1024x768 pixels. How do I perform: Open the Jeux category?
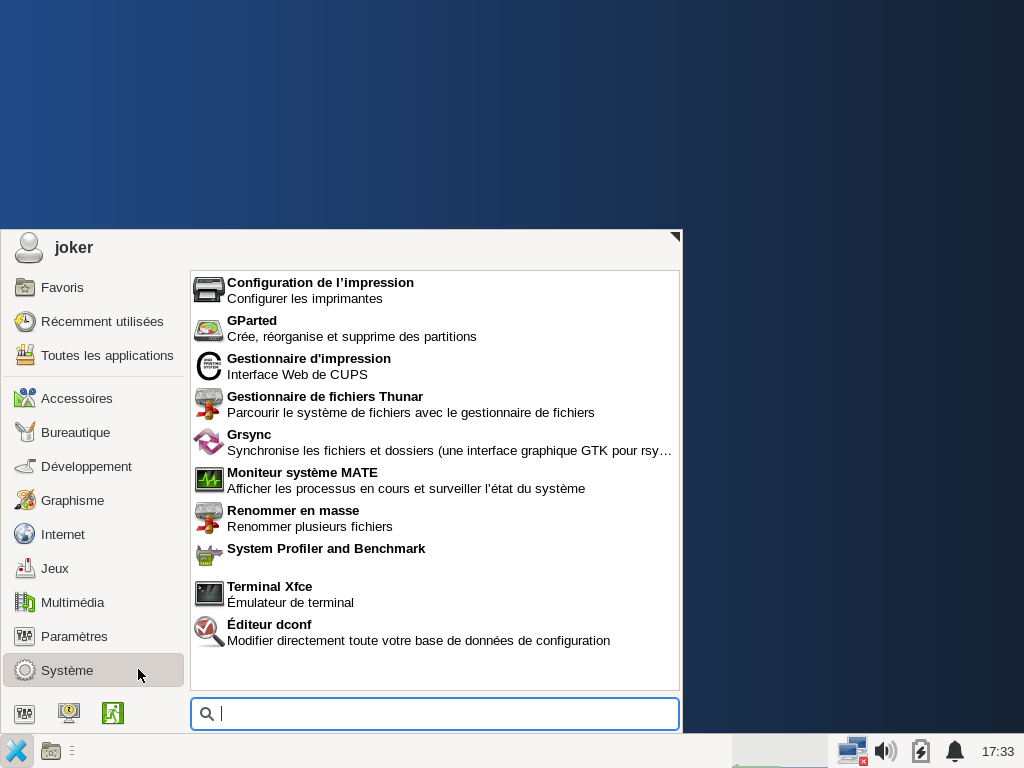point(93,568)
